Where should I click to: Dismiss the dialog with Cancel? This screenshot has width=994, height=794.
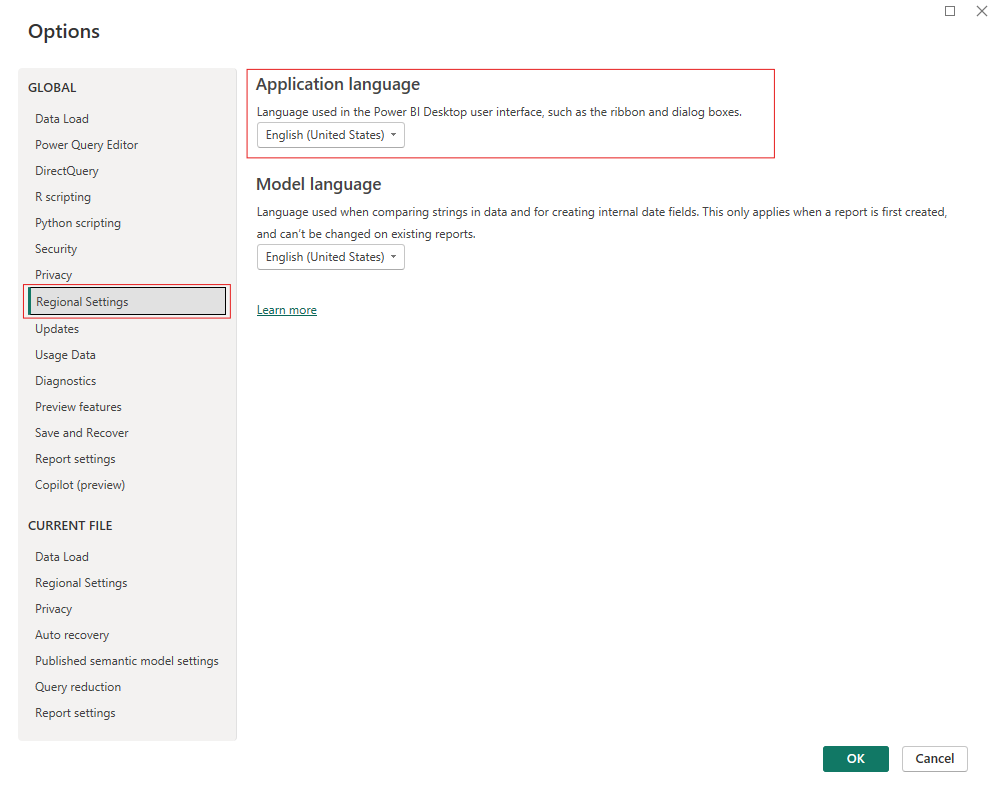click(x=934, y=759)
